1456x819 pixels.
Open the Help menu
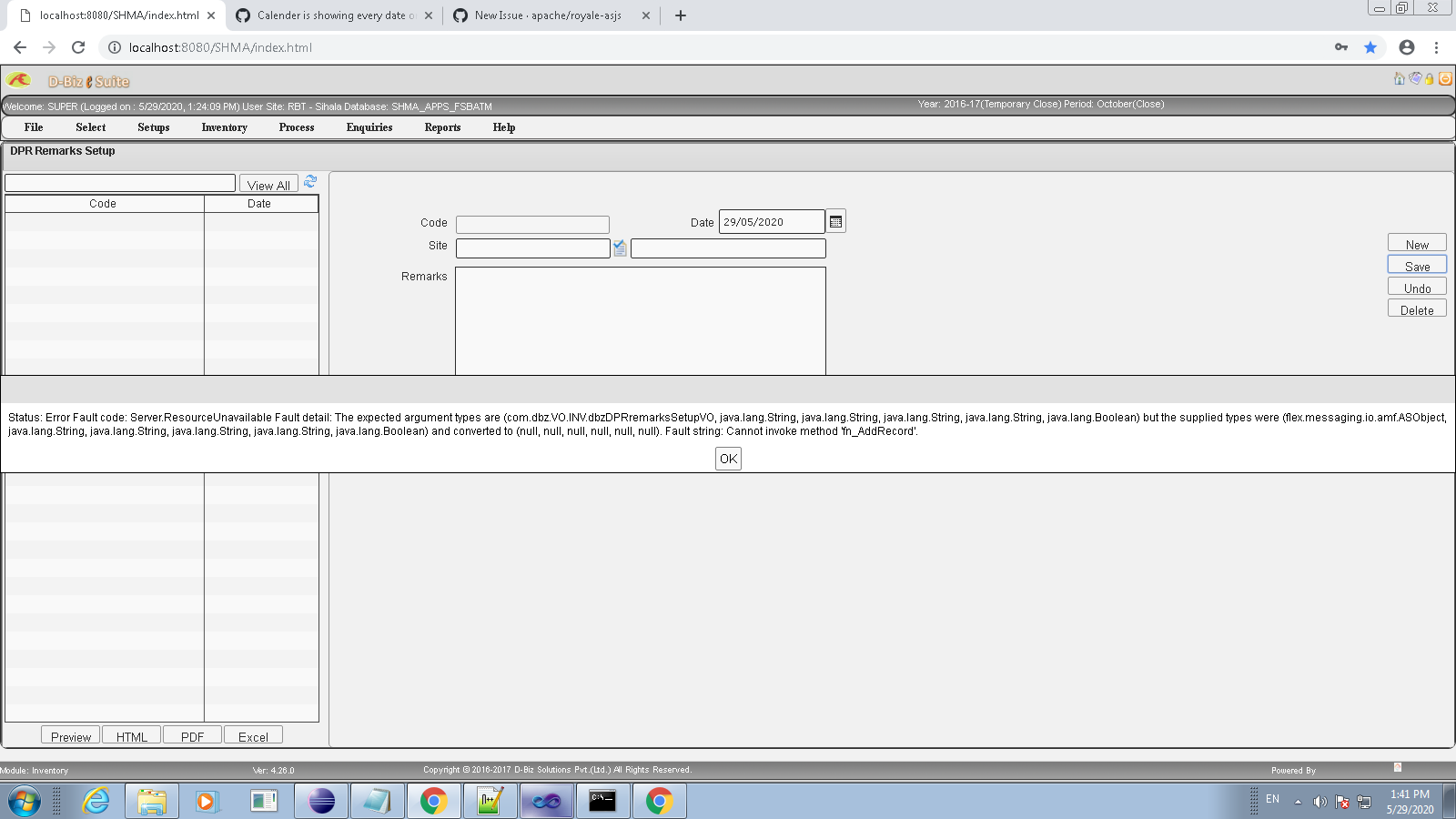(x=504, y=127)
